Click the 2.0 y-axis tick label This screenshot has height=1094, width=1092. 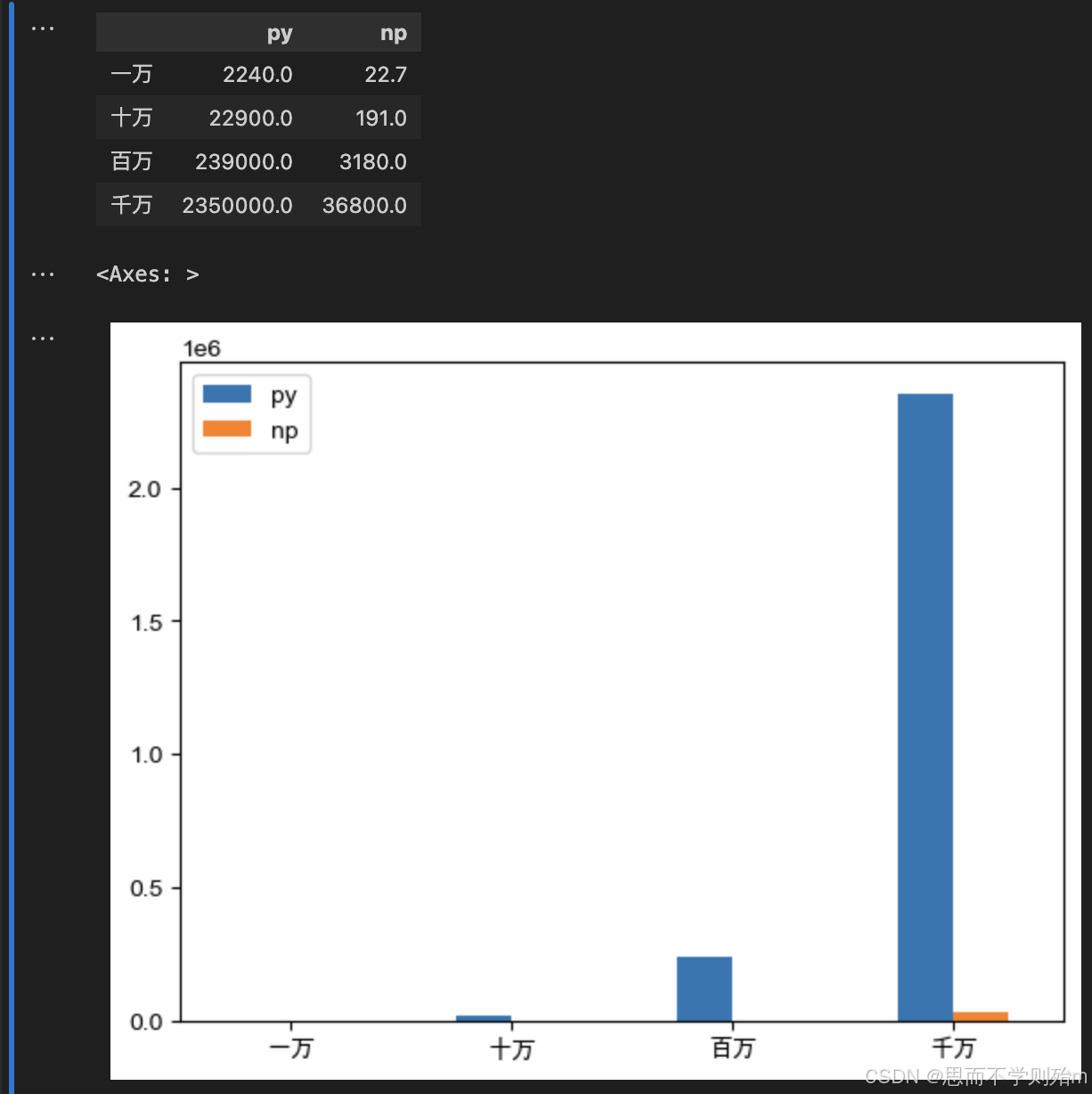click(x=145, y=489)
